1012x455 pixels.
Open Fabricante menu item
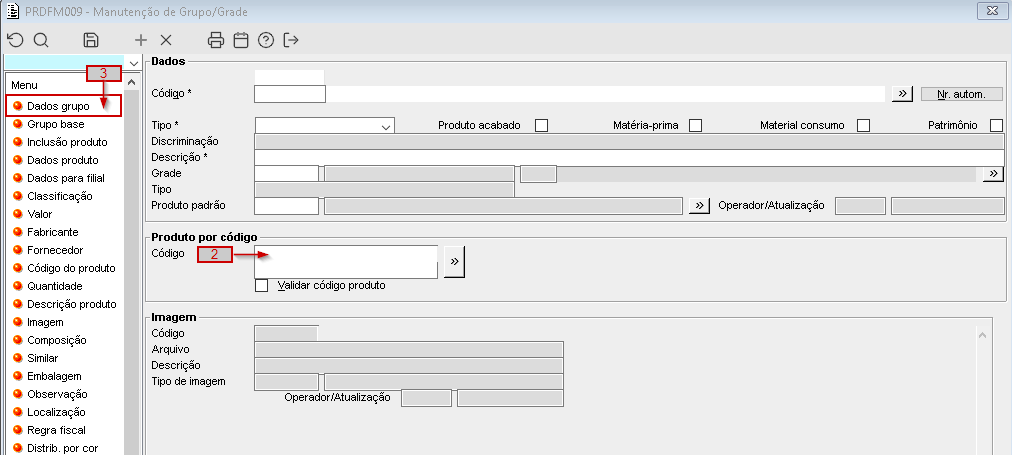click(x=52, y=232)
